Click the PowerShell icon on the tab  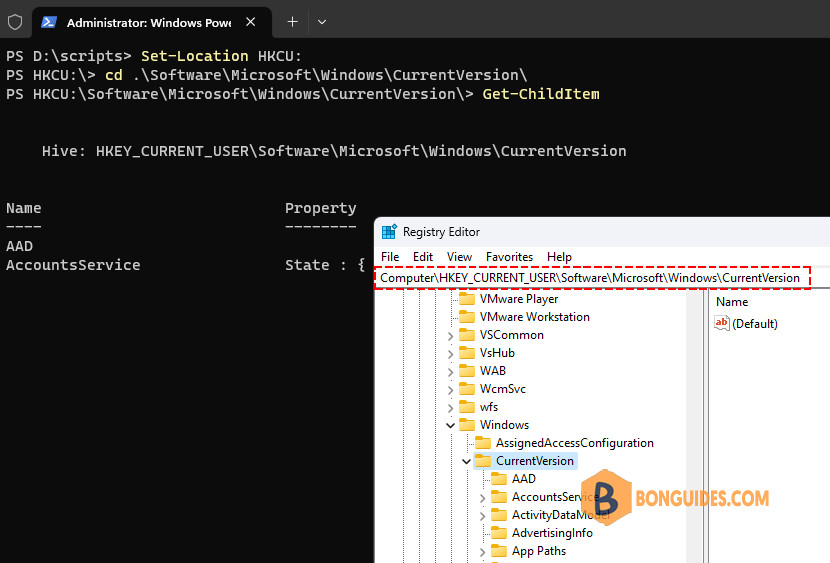[49, 22]
